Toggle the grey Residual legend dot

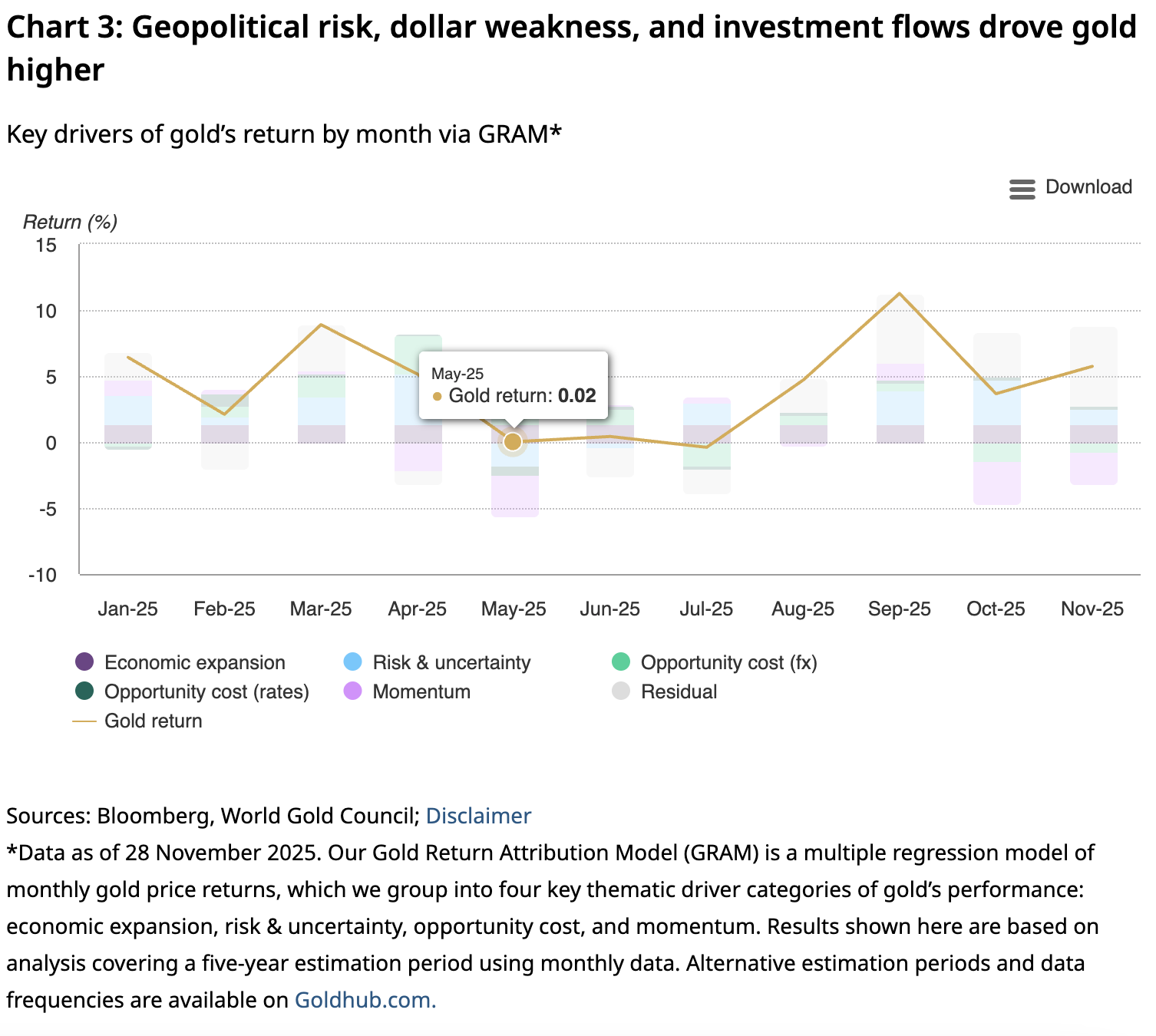point(621,691)
